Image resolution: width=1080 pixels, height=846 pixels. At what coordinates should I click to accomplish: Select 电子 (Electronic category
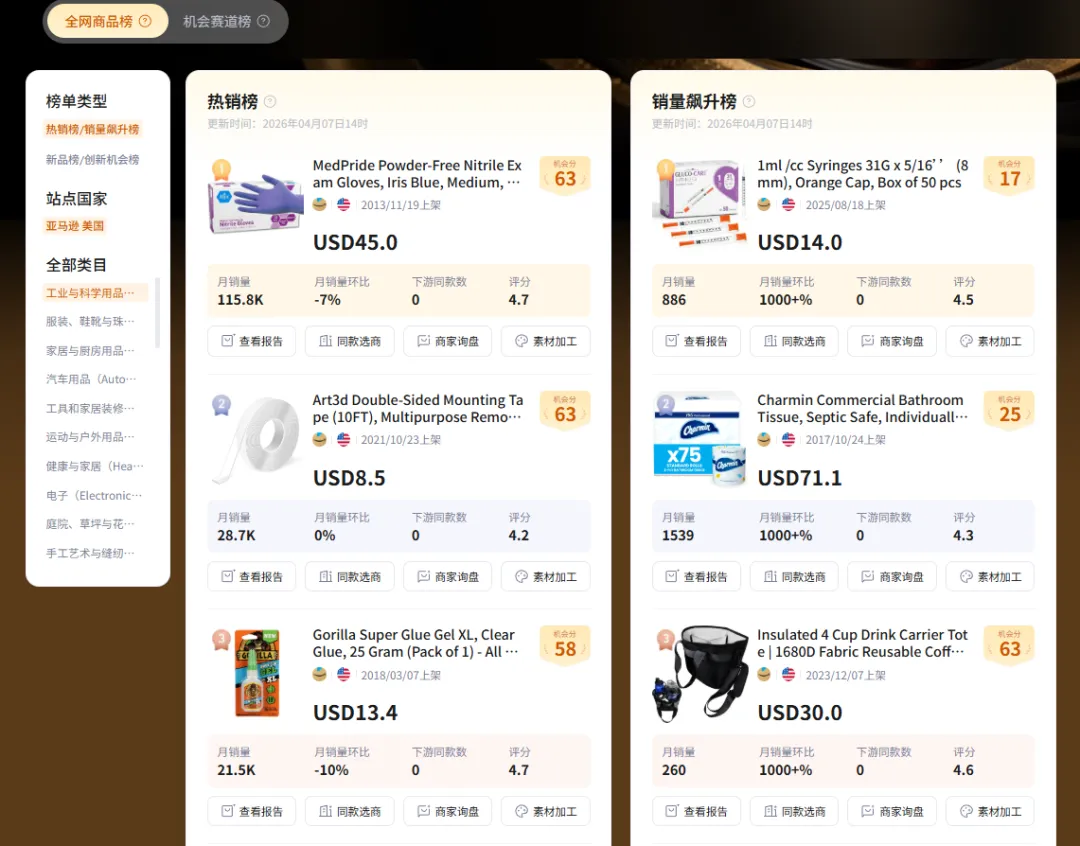pyautogui.click(x=94, y=495)
